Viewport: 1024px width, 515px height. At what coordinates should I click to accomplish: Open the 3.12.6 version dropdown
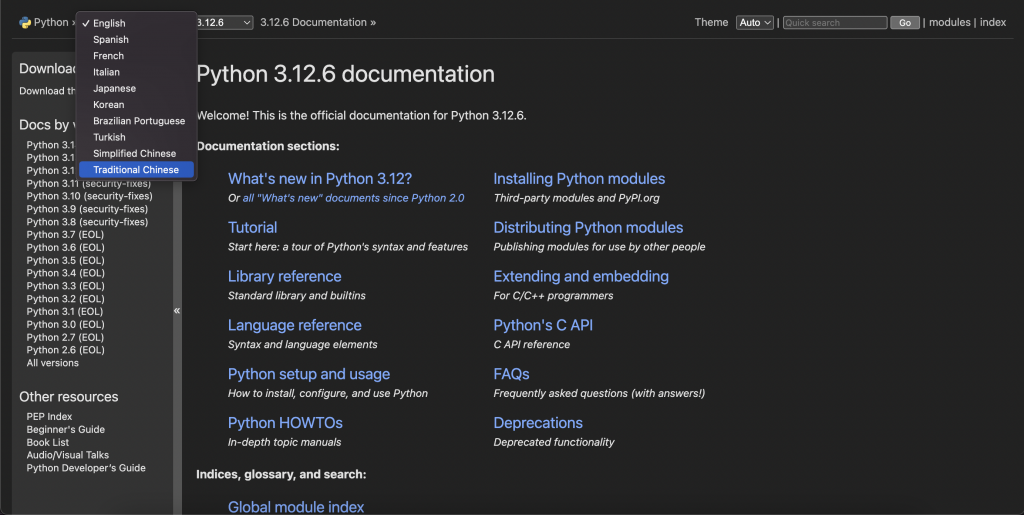click(x=226, y=22)
